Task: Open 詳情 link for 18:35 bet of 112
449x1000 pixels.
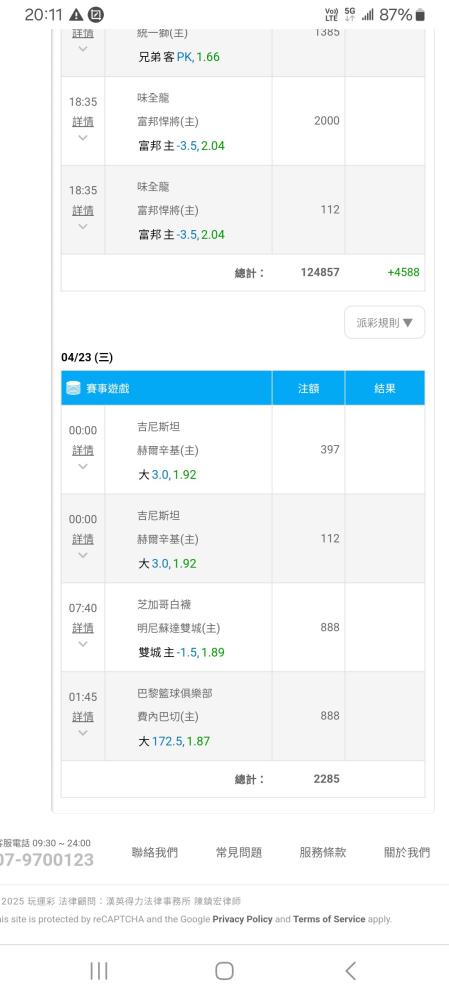Action: 83,210
